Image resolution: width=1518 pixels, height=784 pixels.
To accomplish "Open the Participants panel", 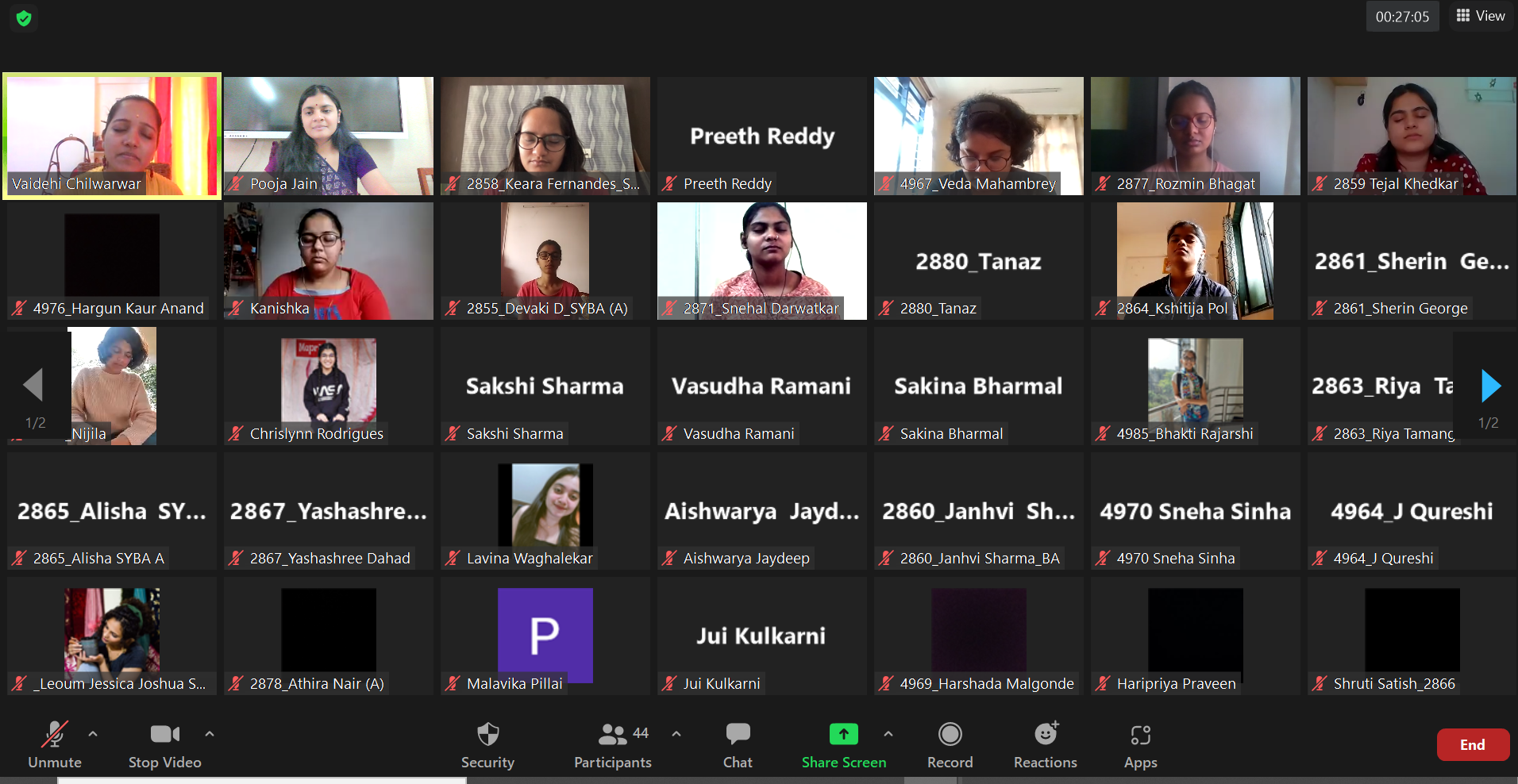I will pyautogui.click(x=612, y=735).
